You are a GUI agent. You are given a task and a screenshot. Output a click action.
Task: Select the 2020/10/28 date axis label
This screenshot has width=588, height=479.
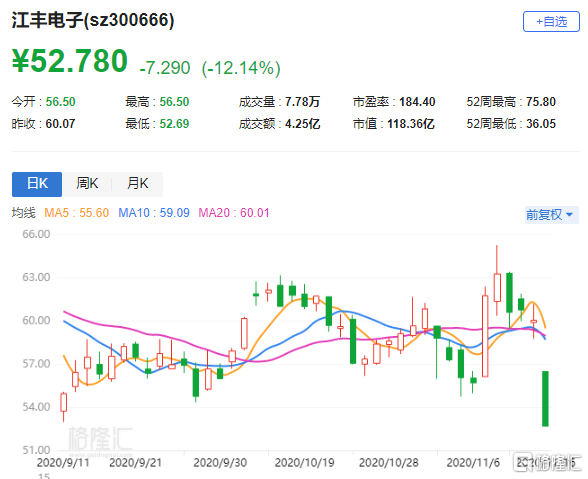388,462
